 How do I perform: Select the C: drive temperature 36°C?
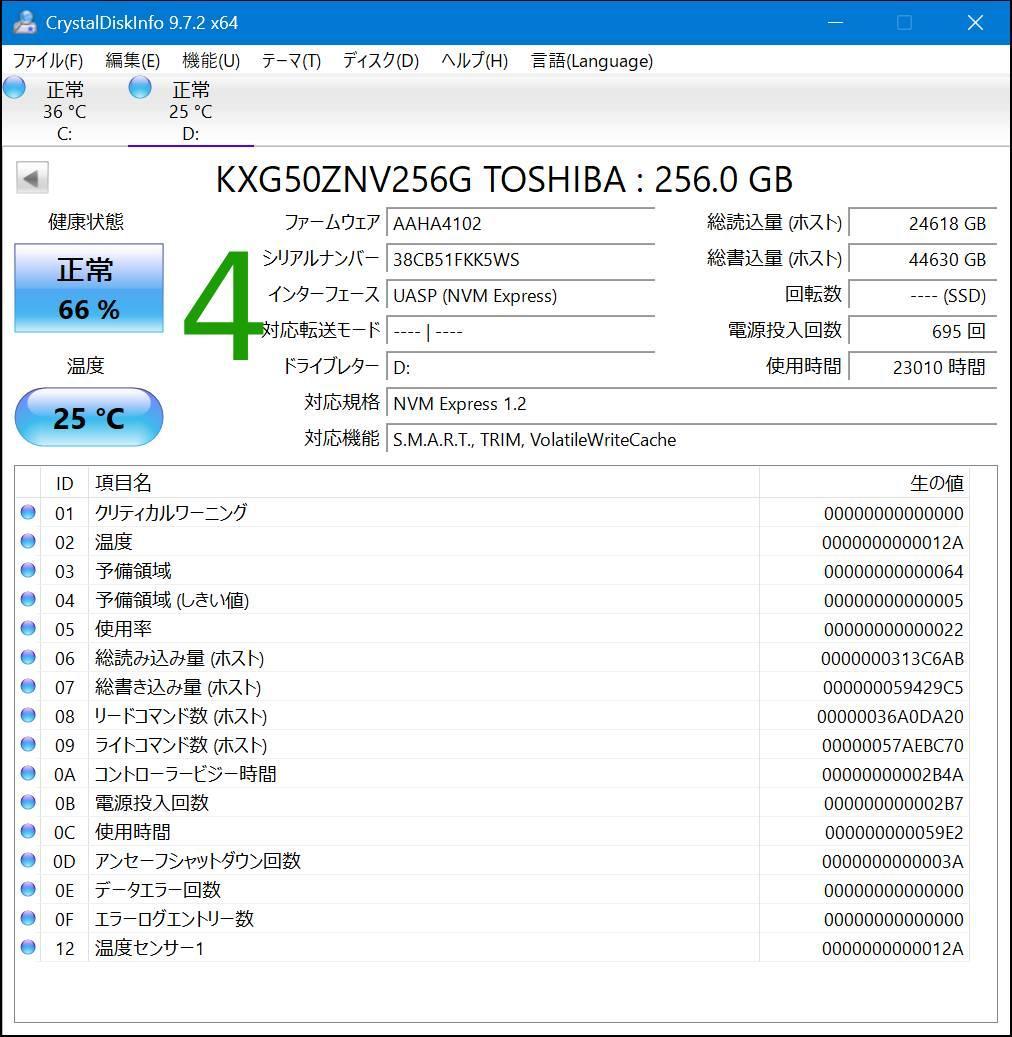pyautogui.click(x=63, y=111)
